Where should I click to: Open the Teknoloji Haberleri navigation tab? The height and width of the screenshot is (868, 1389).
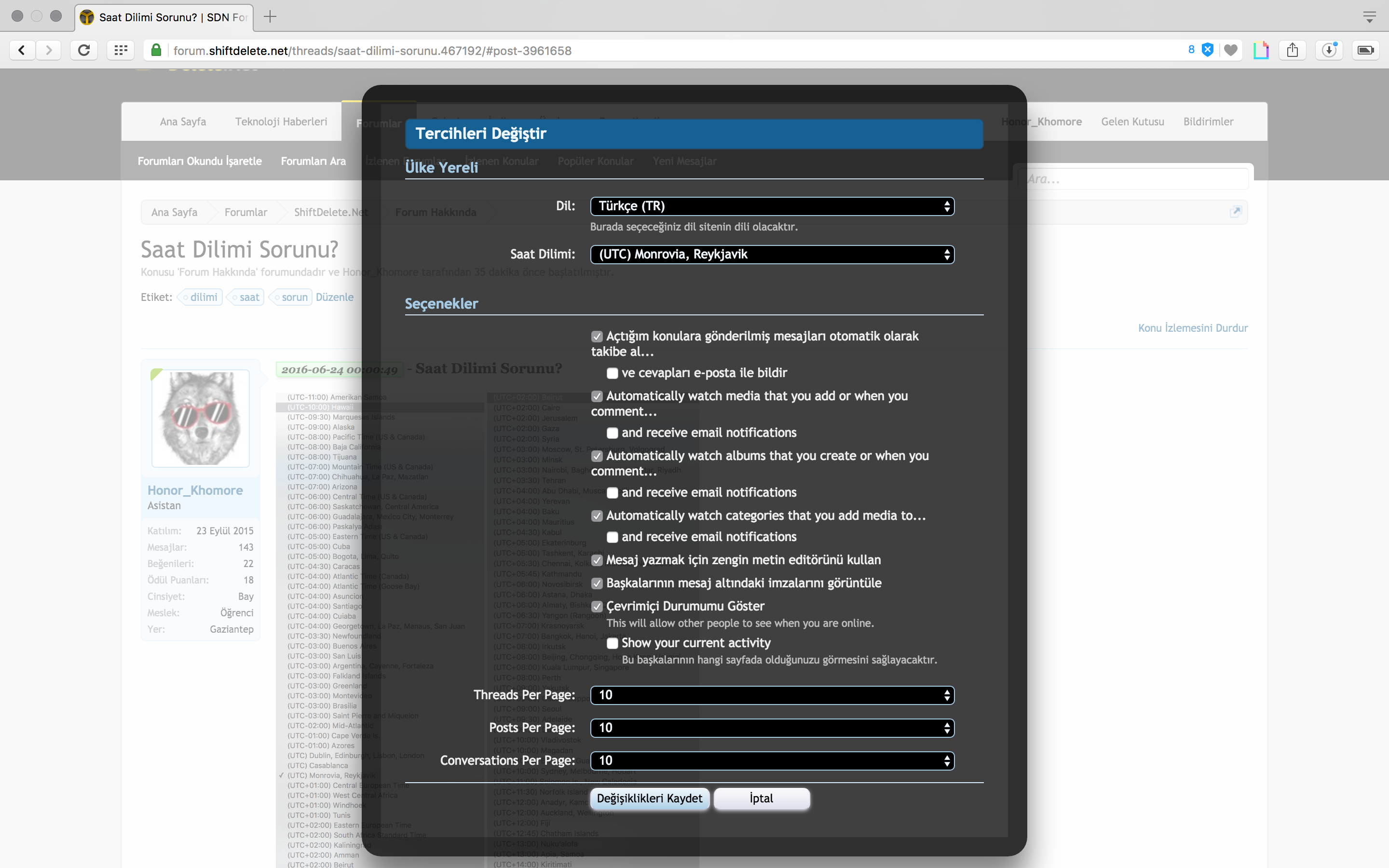pyautogui.click(x=281, y=122)
